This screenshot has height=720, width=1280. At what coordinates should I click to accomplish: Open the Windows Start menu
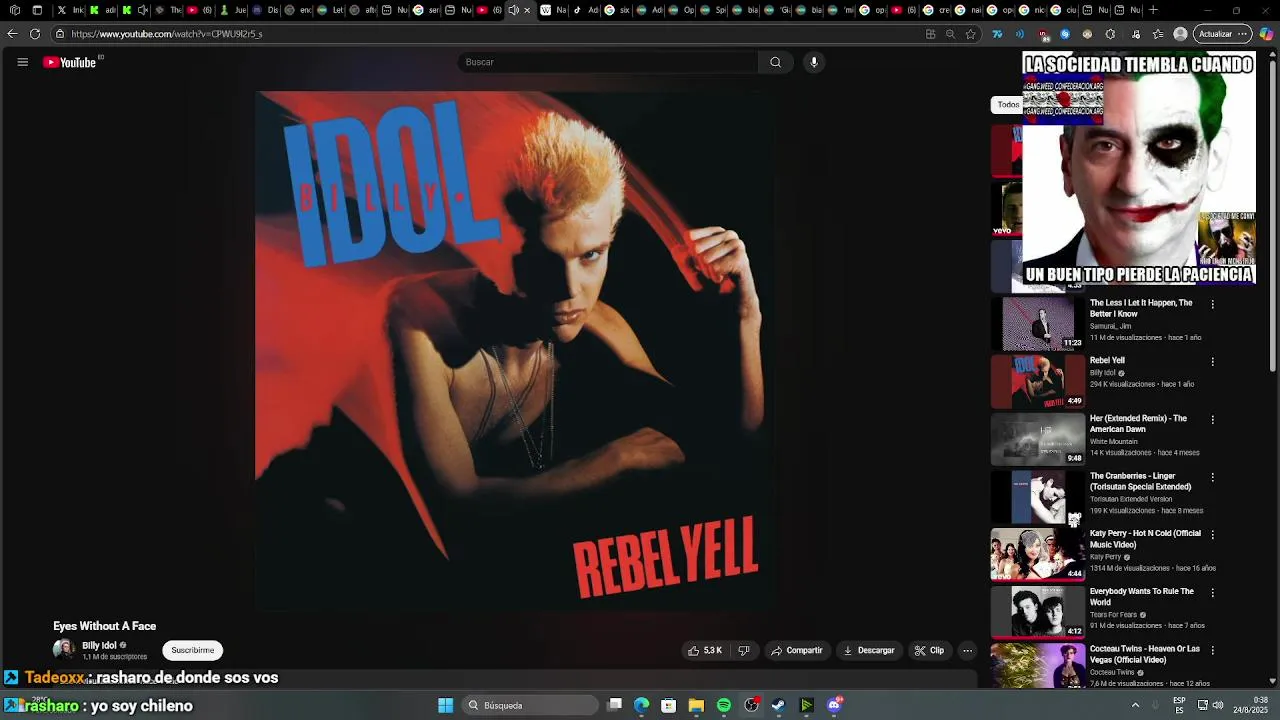point(446,705)
